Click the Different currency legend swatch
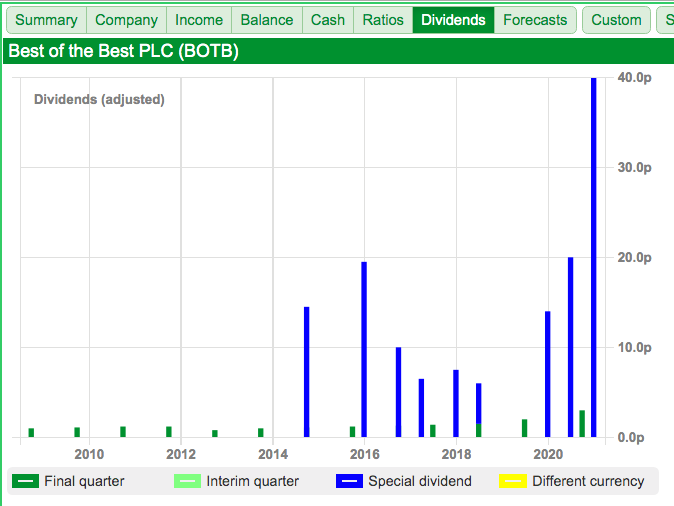 click(513, 481)
